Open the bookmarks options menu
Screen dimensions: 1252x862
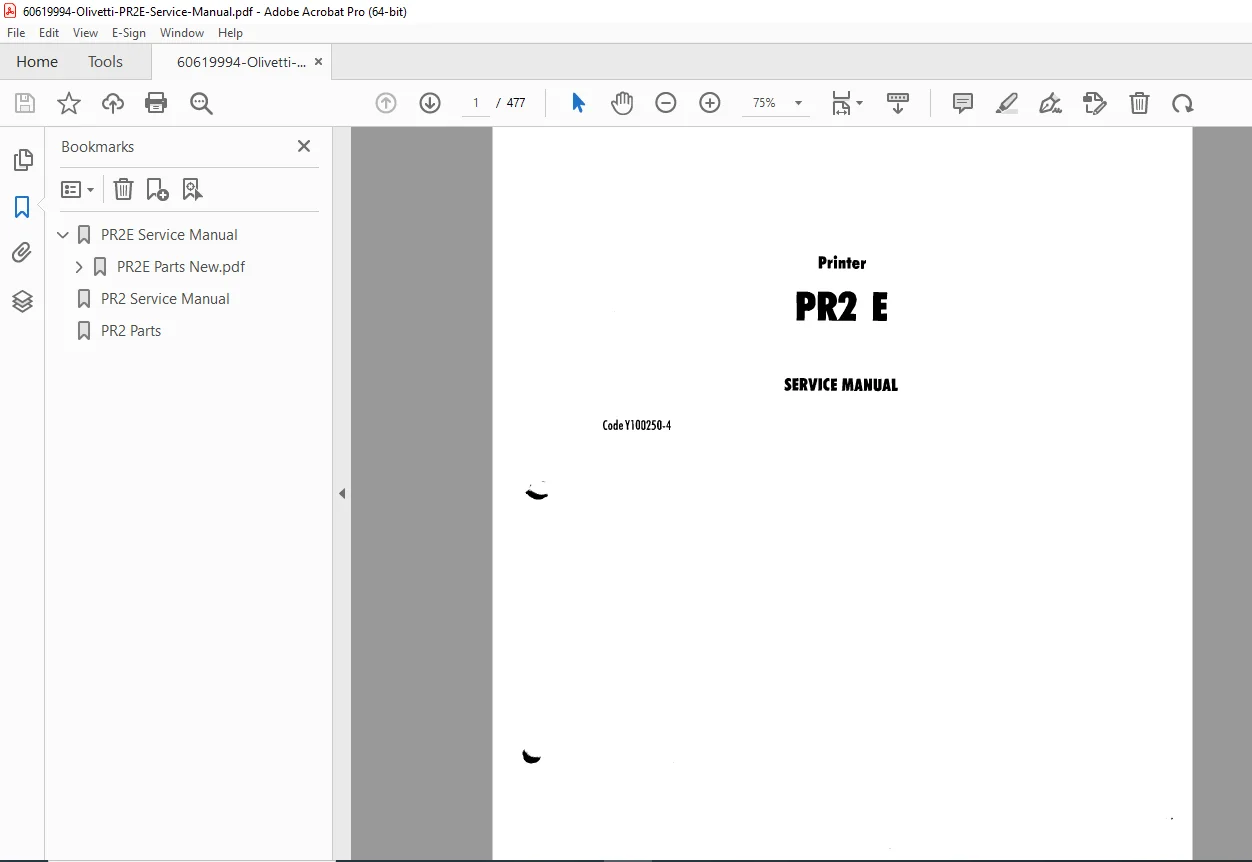tap(78, 189)
